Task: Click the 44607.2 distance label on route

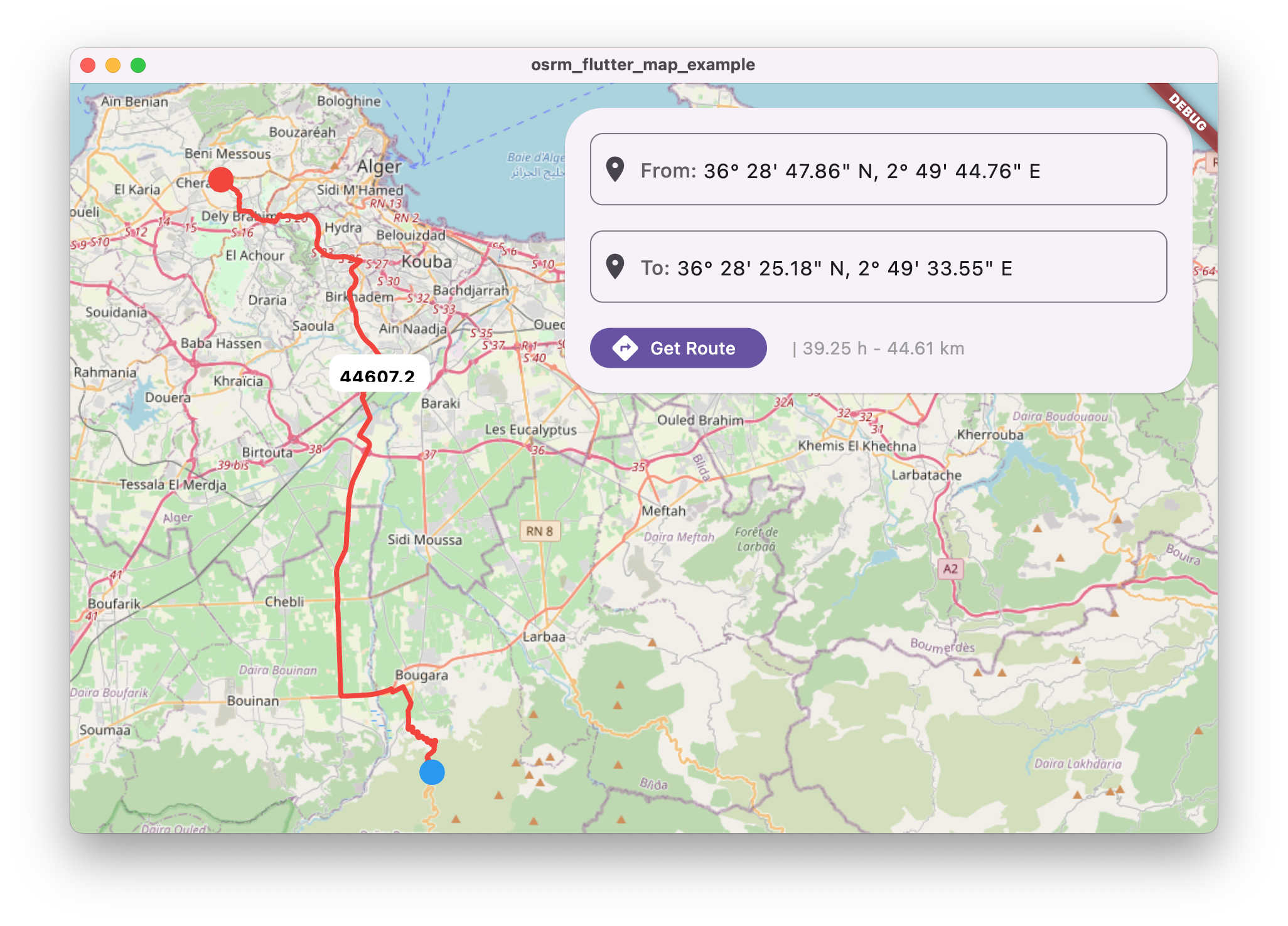Action: click(378, 375)
